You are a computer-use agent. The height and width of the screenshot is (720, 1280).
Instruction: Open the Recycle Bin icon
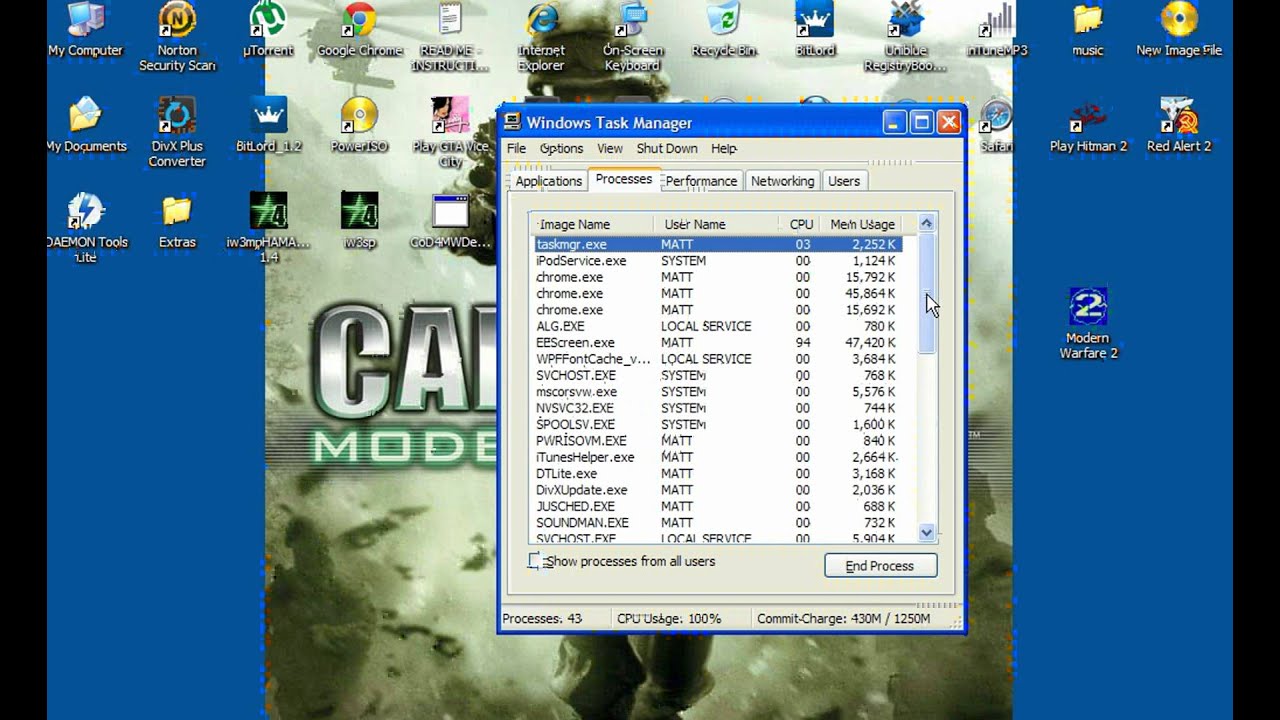point(724,30)
